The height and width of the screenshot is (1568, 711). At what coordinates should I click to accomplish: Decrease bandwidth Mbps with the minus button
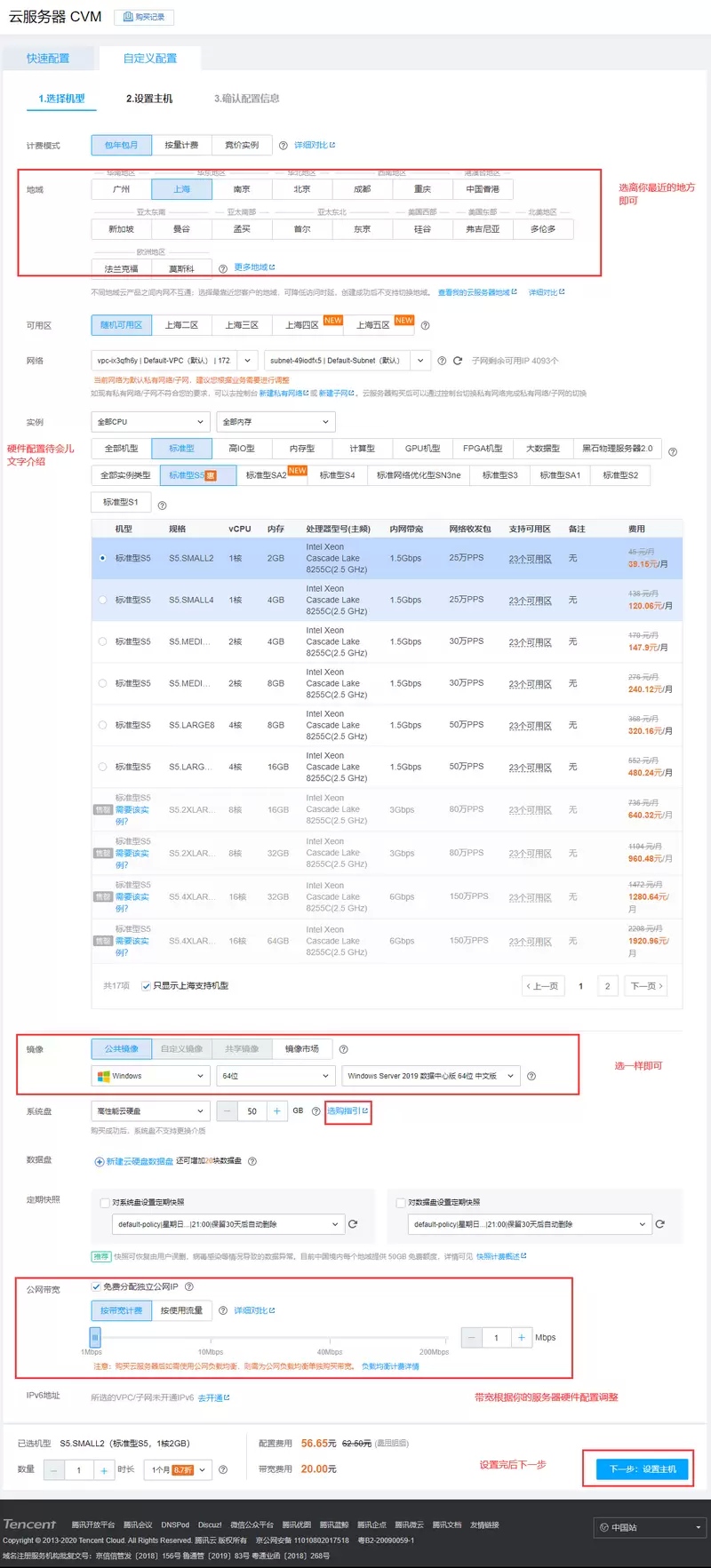pyautogui.click(x=472, y=1337)
